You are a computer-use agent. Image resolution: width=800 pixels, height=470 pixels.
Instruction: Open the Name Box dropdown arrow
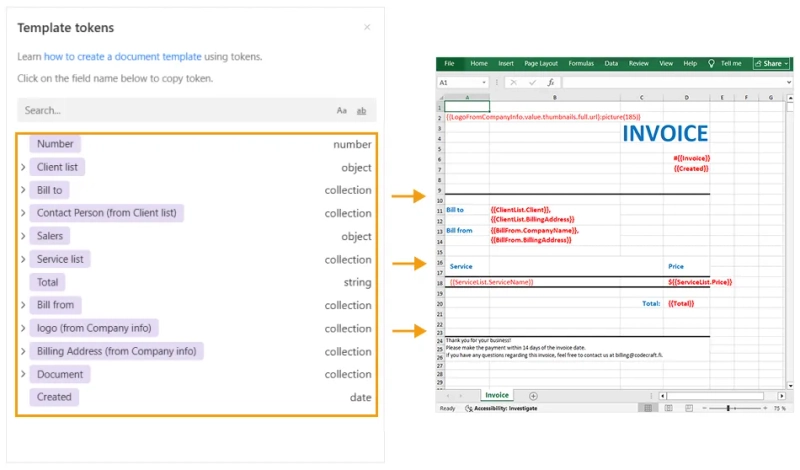[x=484, y=82]
